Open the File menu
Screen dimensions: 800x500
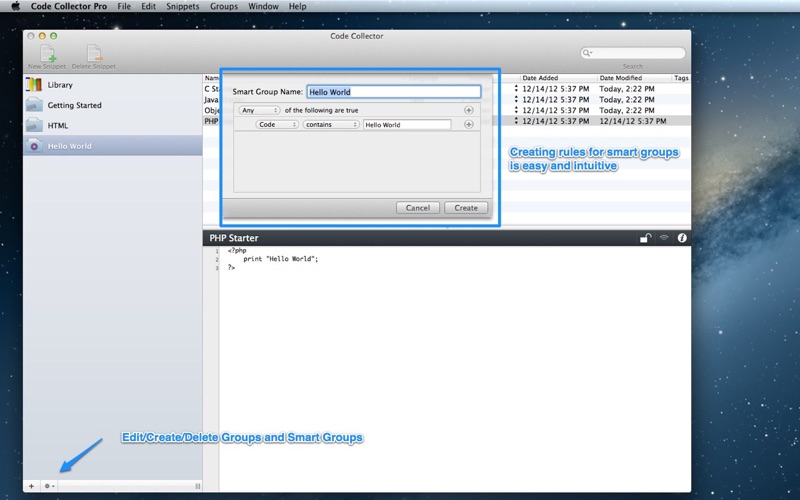click(124, 6)
